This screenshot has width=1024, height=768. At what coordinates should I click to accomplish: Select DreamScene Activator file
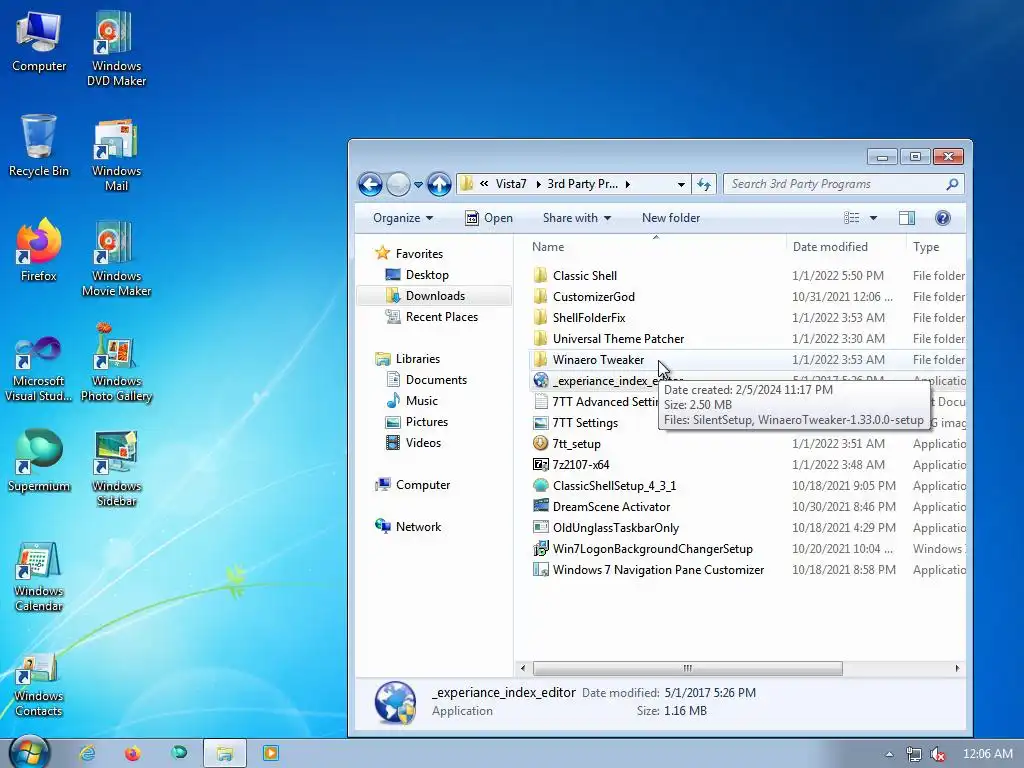611,507
